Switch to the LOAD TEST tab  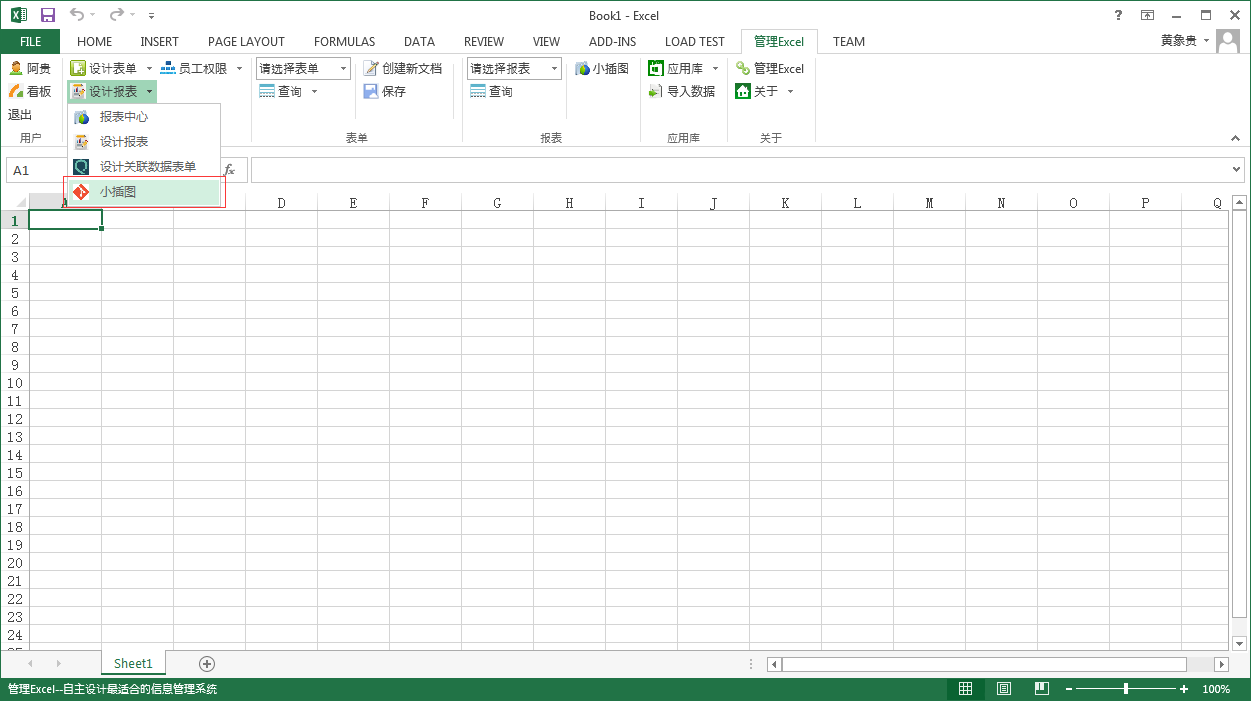(694, 42)
